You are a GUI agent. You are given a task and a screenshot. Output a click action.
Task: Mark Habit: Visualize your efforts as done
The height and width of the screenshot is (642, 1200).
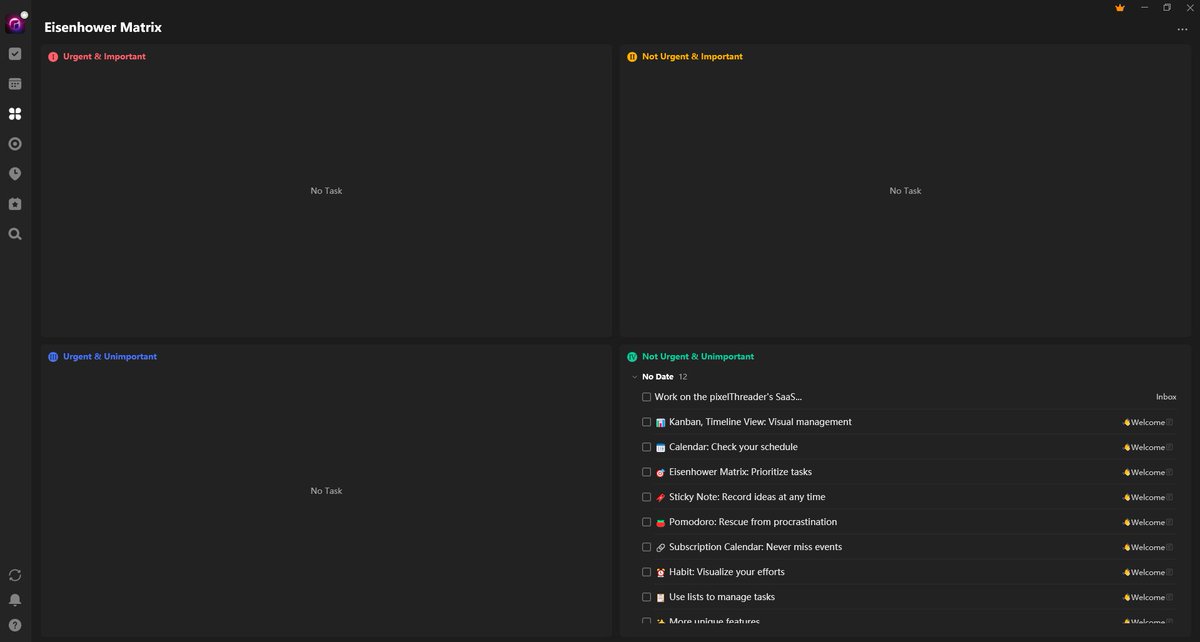click(x=646, y=571)
